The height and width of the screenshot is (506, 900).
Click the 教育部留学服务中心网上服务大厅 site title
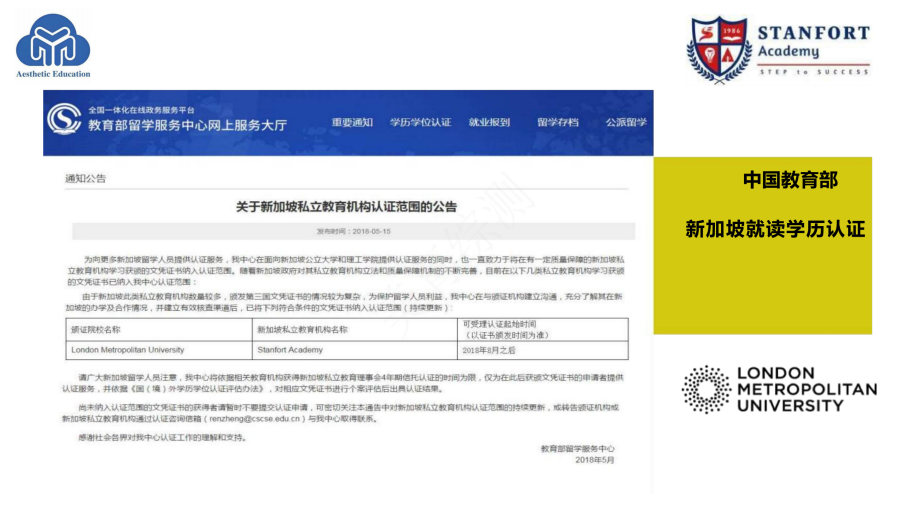click(187, 125)
